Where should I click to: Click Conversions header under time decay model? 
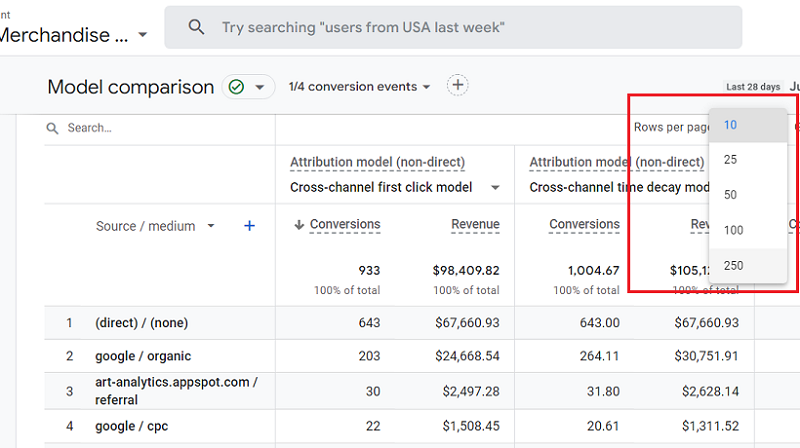pyautogui.click(x=584, y=224)
